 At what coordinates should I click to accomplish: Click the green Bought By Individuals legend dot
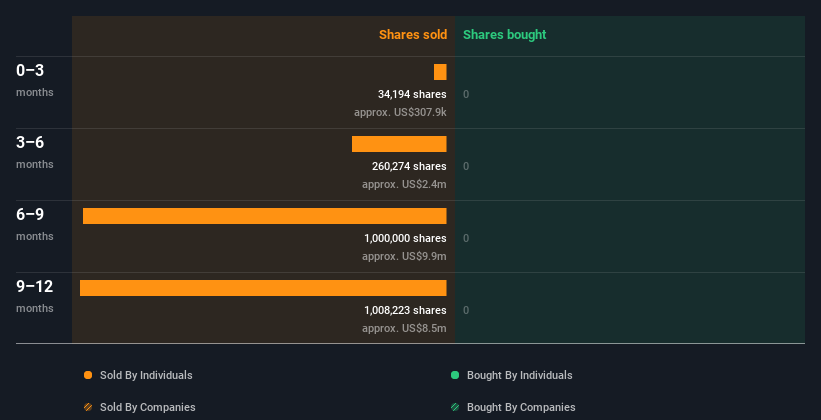pyautogui.click(x=455, y=375)
